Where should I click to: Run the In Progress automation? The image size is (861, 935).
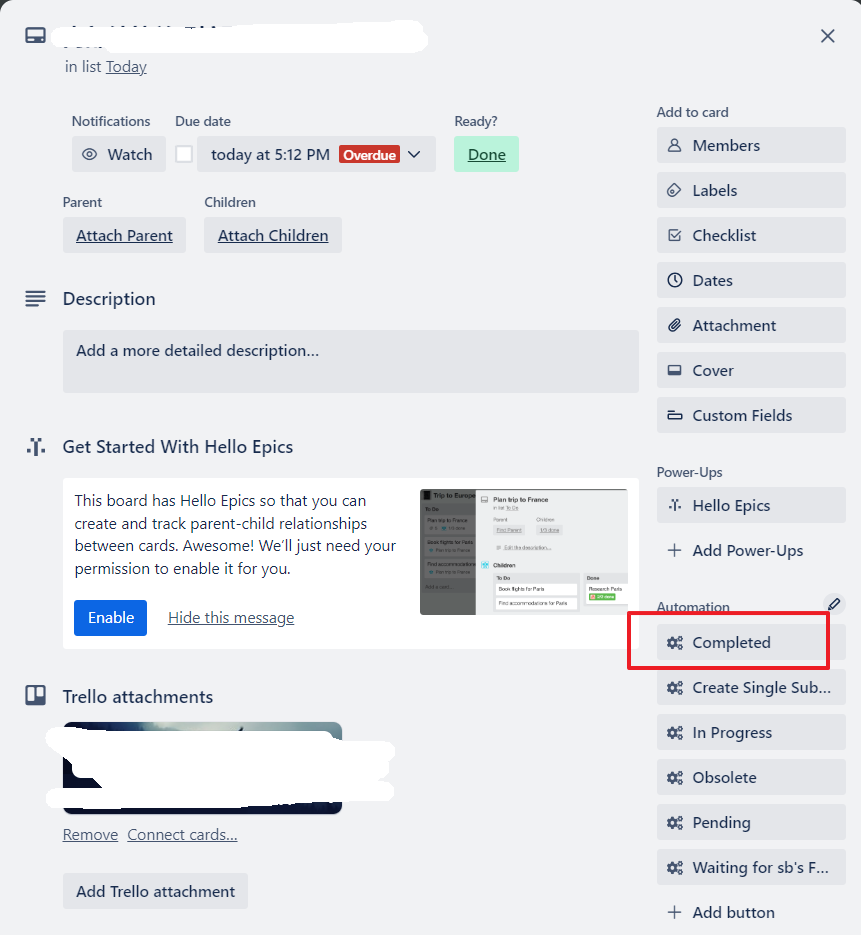click(751, 733)
